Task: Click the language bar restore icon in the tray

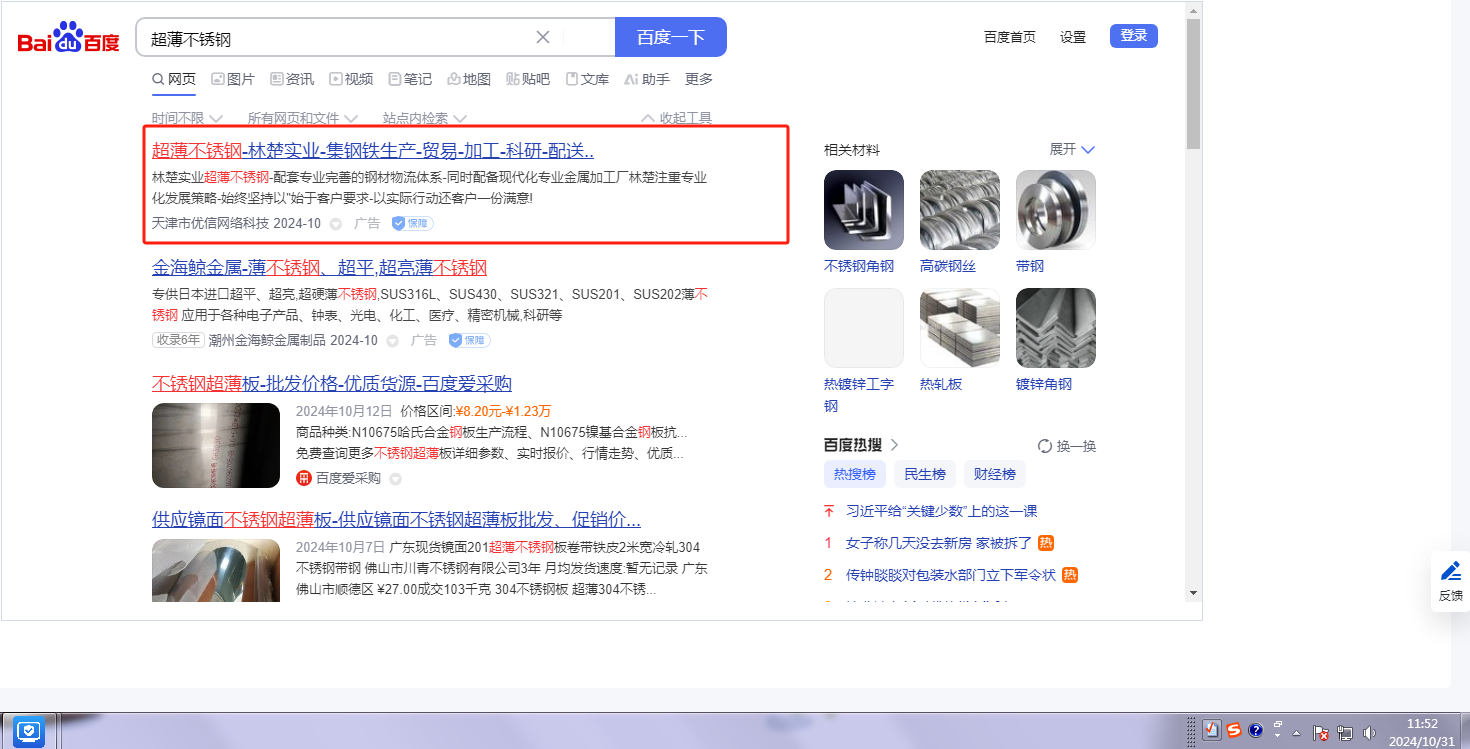Action: (x=1278, y=724)
